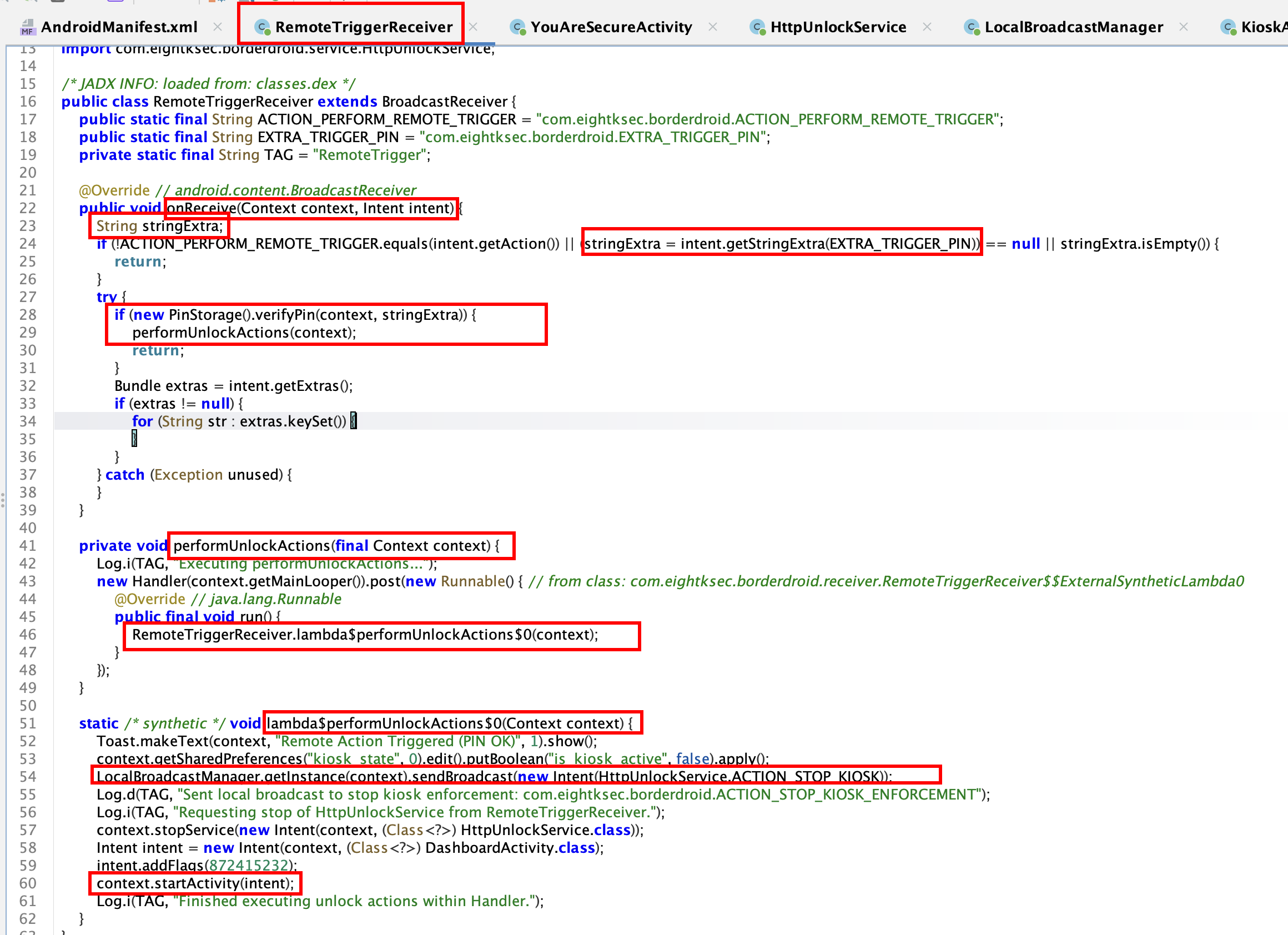Viewport: 1288px width, 935px height.
Task: Click ACTION_PERFORM_REMOTE_TRIGGER constant name on line 17
Action: click(387, 119)
